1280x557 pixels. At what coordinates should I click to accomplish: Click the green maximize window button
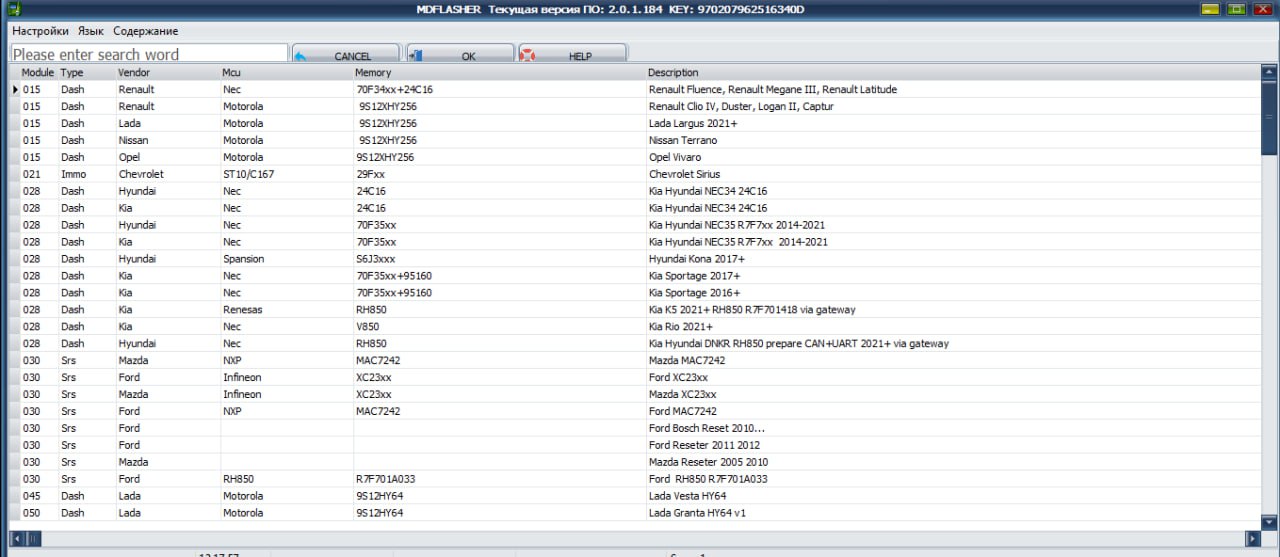(1237, 10)
